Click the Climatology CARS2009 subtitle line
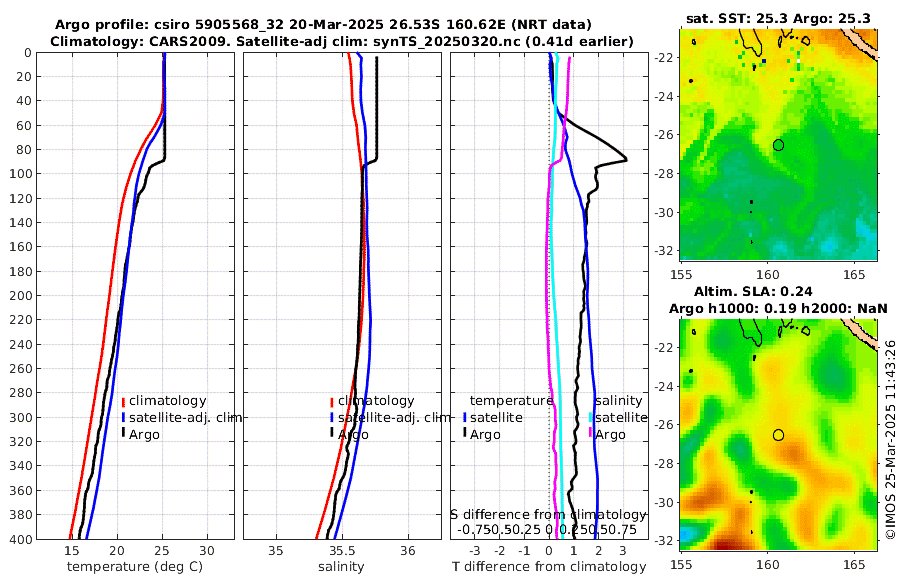The width and height of the screenshot is (900, 580). pos(342,41)
